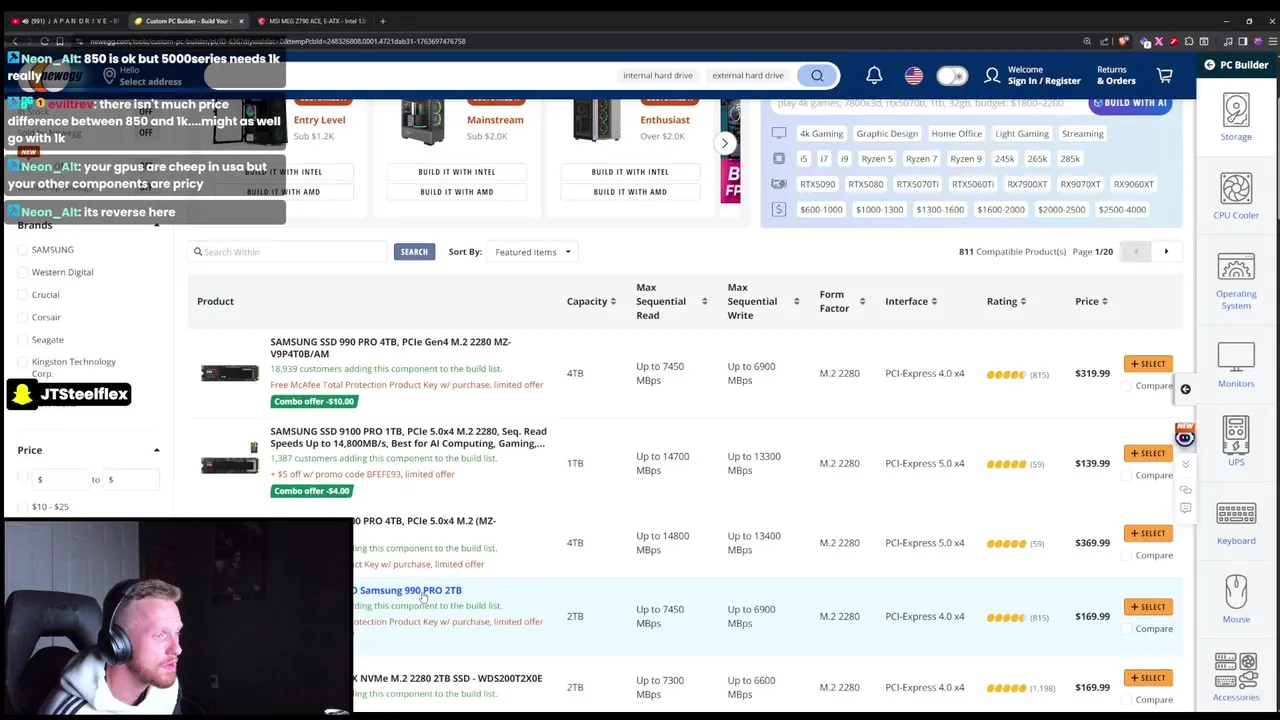
Task: Check the Seagate brand filter
Action: pos(23,340)
